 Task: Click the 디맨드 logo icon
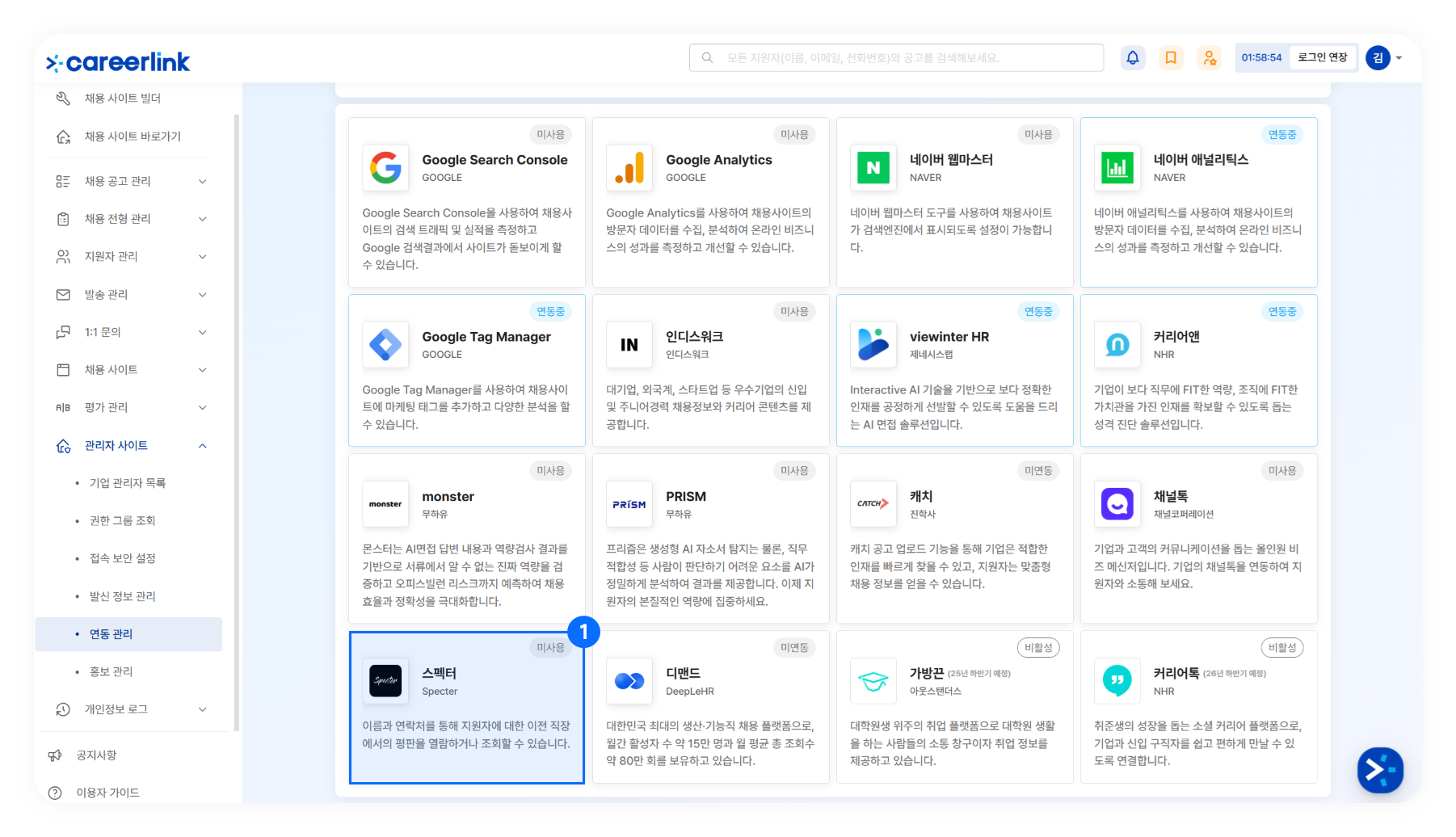629,681
